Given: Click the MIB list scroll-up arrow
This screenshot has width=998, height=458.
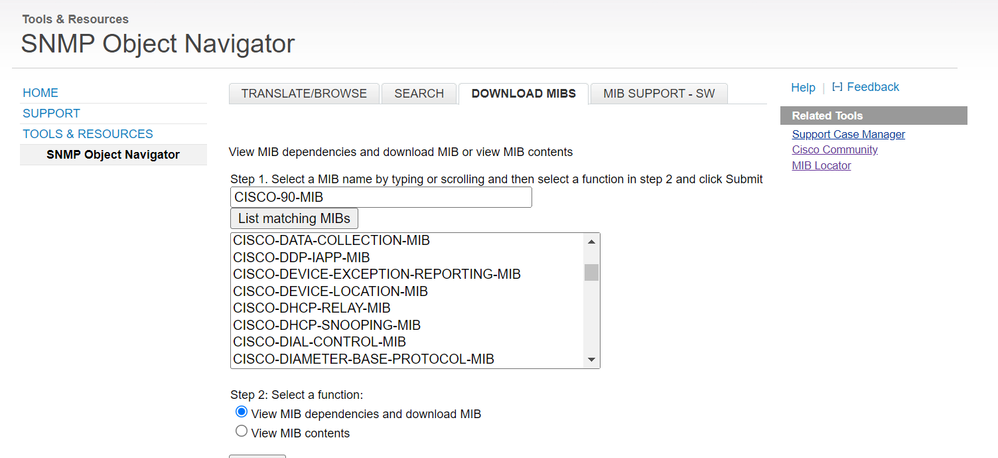Looking at the screenshot, I should pyautogui.click(x=591, y=242).
